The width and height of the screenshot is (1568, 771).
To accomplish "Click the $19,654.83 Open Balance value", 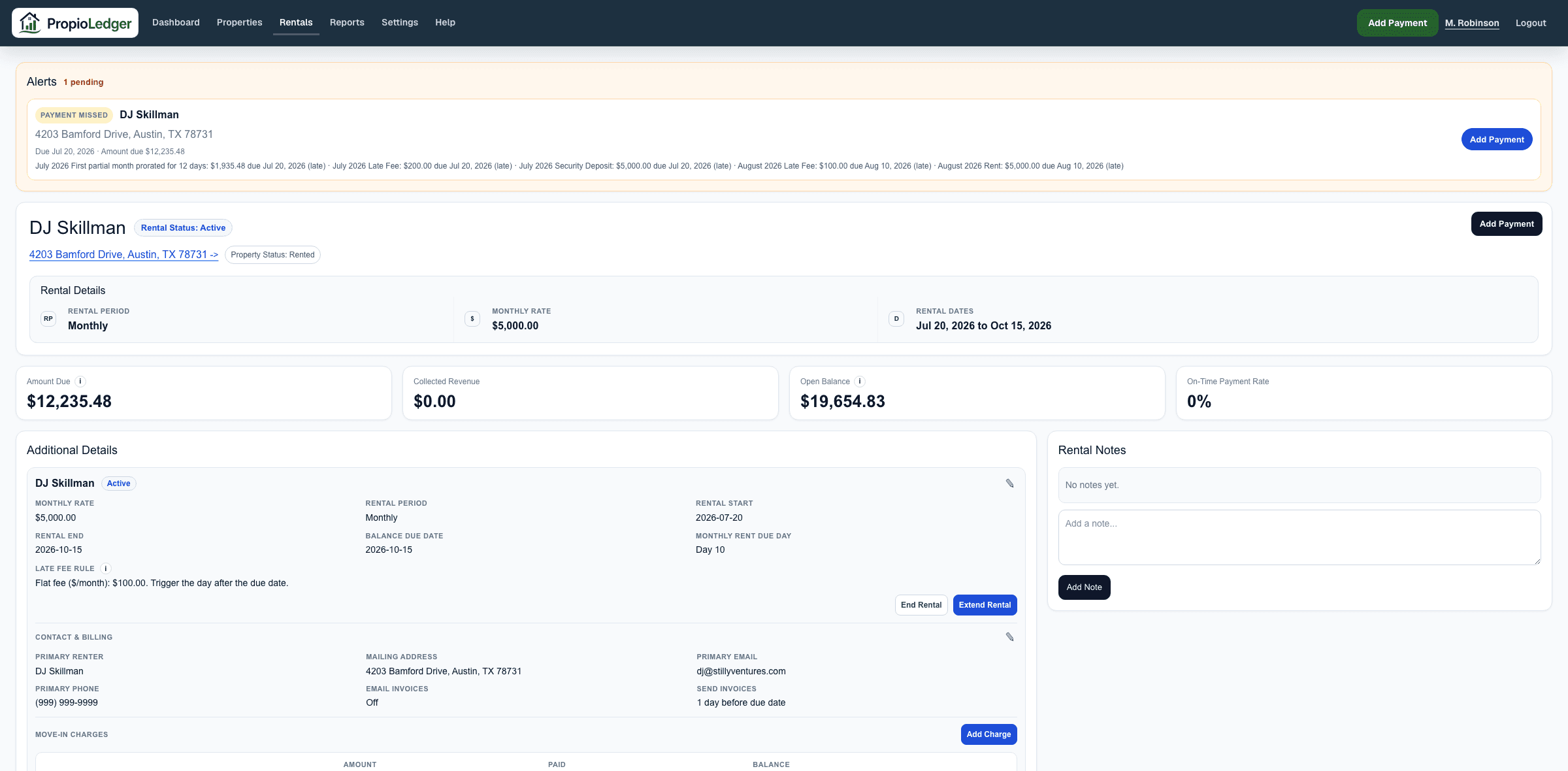I will pos(843,401).
